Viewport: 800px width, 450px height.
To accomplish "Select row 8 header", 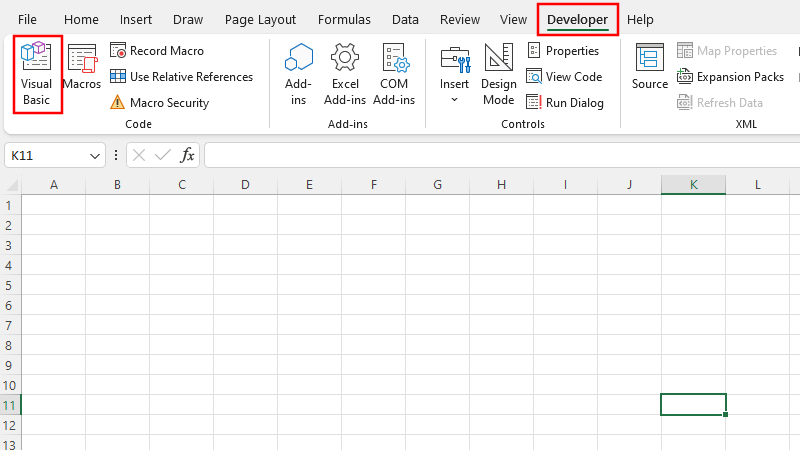I will coord(10,345).
